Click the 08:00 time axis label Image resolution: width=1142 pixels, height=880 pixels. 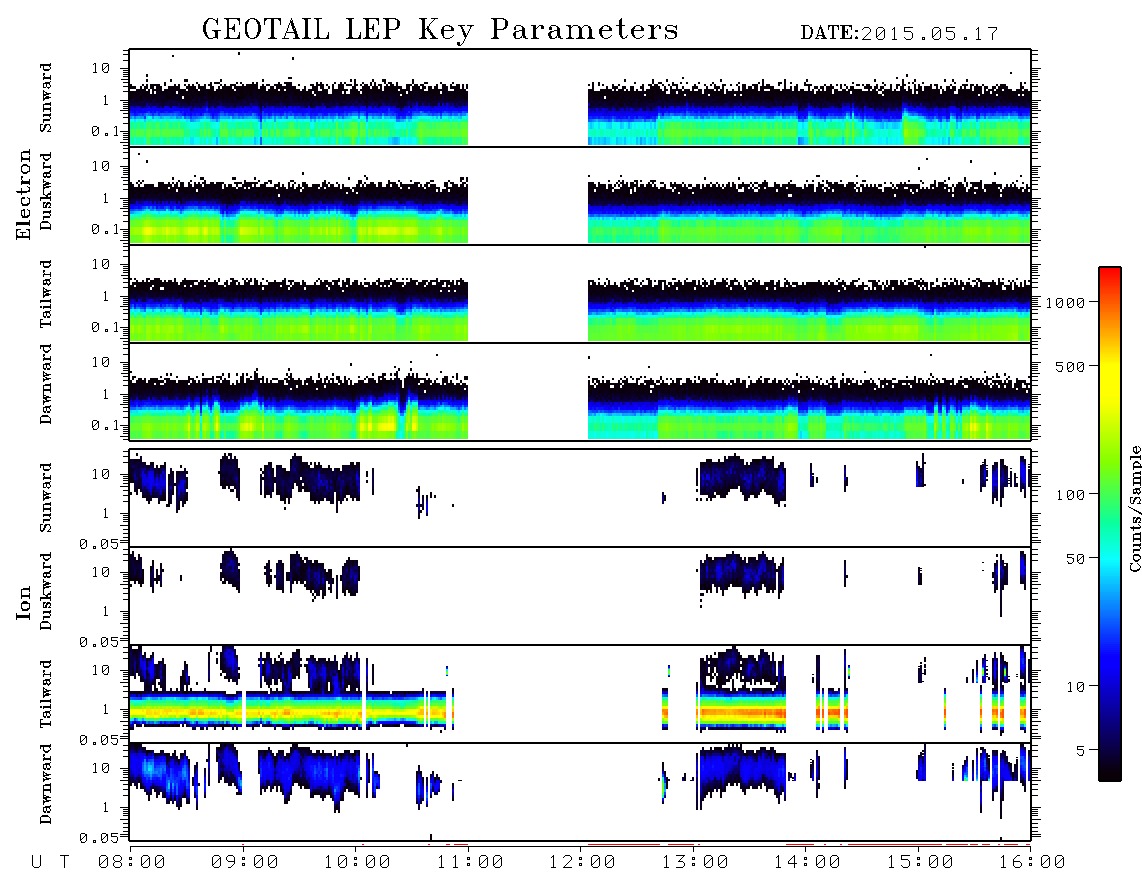(132, 863)
